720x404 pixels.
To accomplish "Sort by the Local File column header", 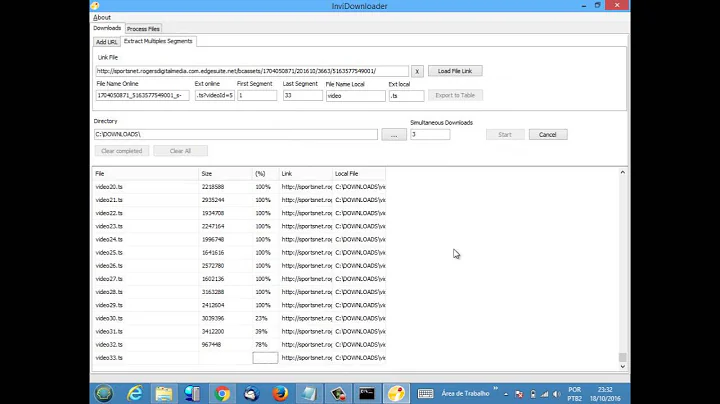I will 359,174.
